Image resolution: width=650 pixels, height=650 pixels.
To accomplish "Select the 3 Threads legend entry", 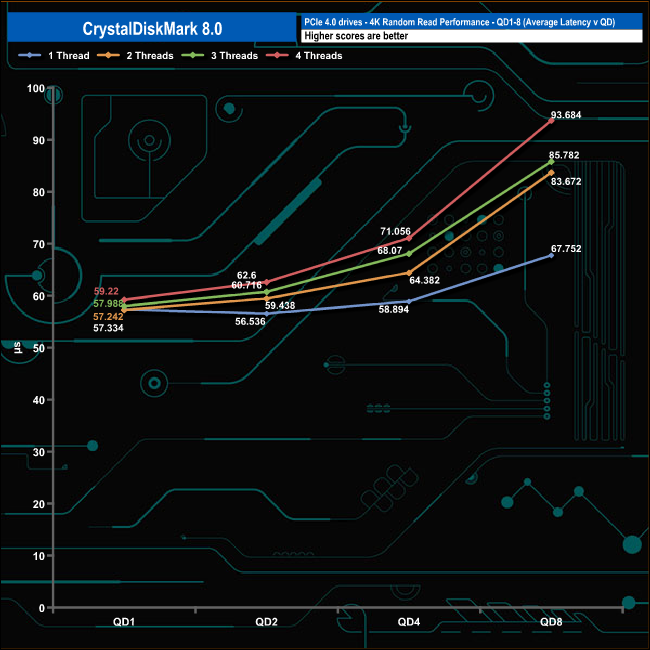I will coord(220,56).
